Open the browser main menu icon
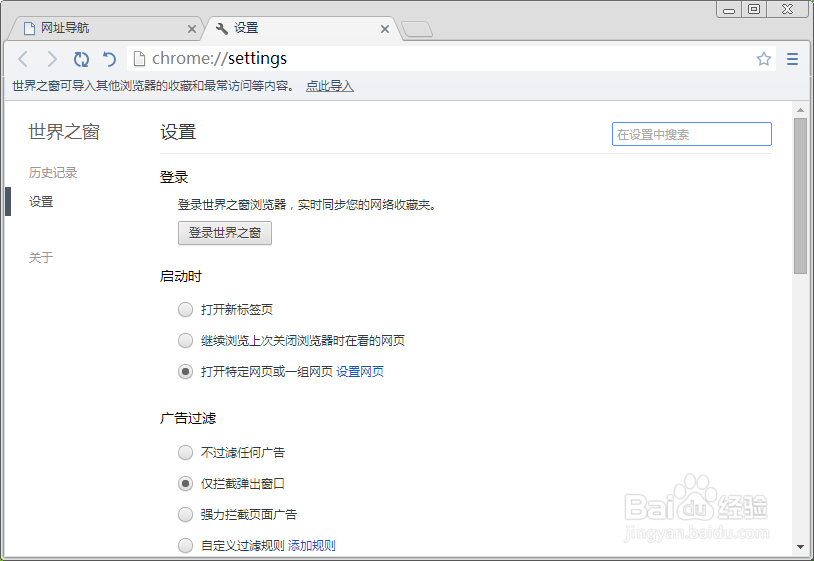Image resolution: width=814 pixels, height=561 pixels. [792, 59]
